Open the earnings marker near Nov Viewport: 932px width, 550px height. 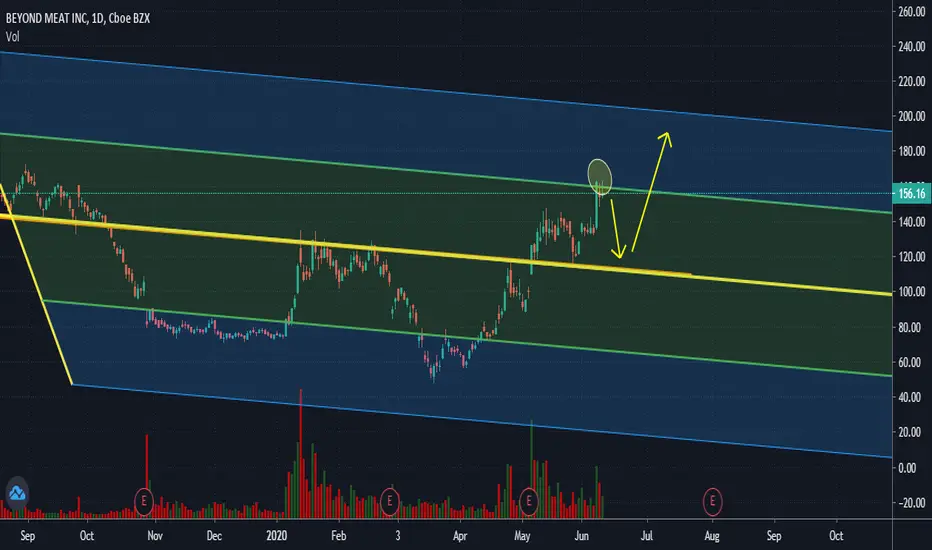click(143, 501)
